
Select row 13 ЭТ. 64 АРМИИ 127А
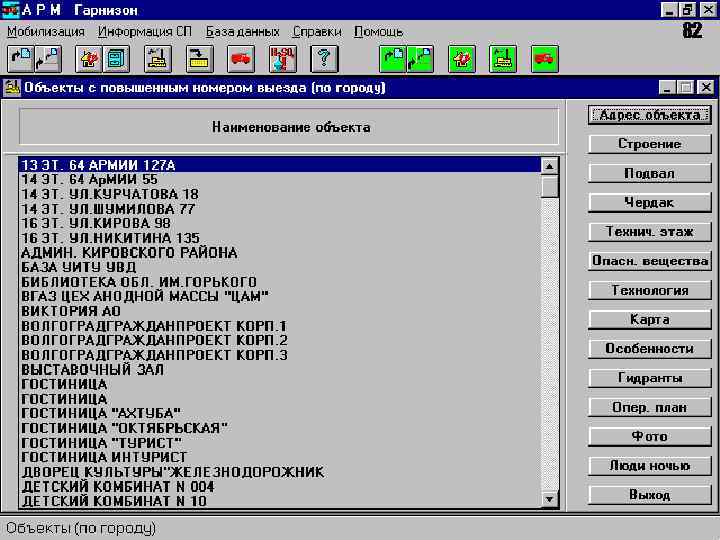(280, 165)
